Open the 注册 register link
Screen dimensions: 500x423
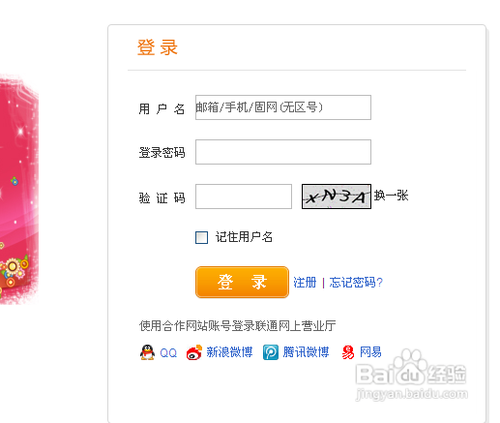pos(305,282)
